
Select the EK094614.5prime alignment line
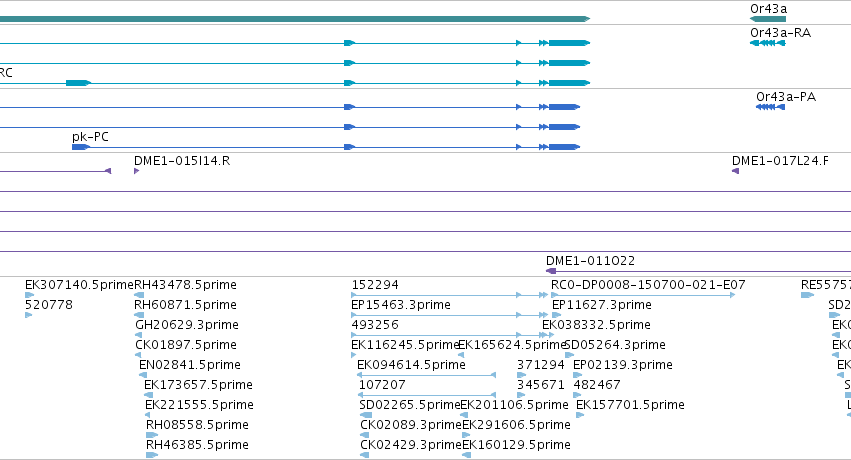[427, 375]
